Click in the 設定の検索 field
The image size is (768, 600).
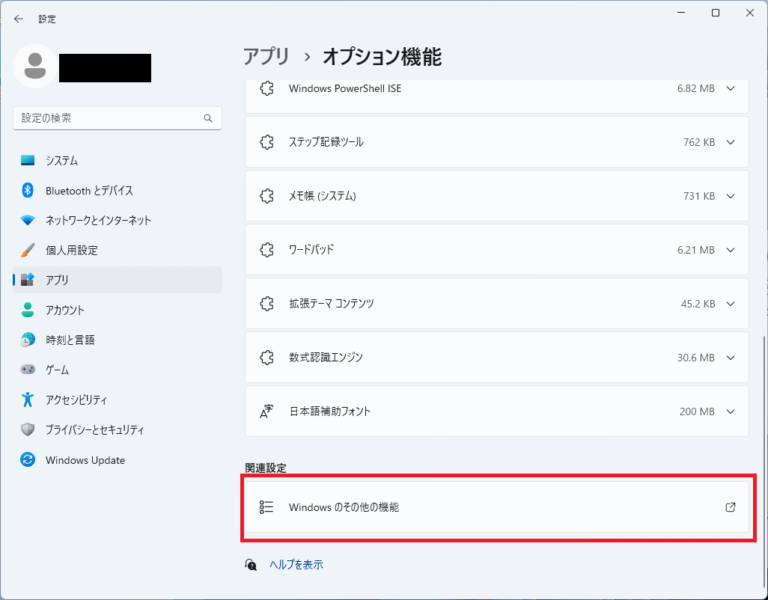tap(105, 118)
